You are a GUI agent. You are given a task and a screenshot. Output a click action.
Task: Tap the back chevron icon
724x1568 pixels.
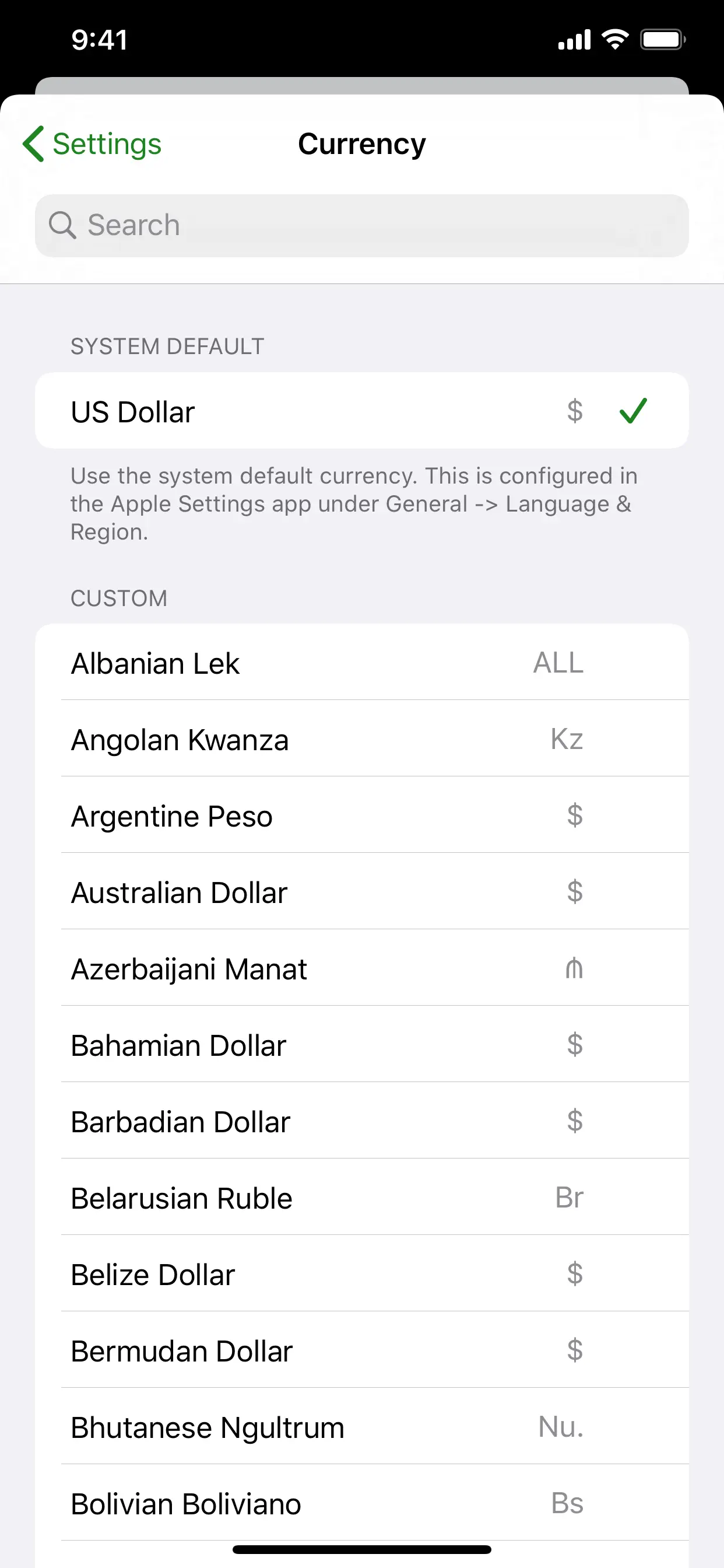(x=33, y=144)
